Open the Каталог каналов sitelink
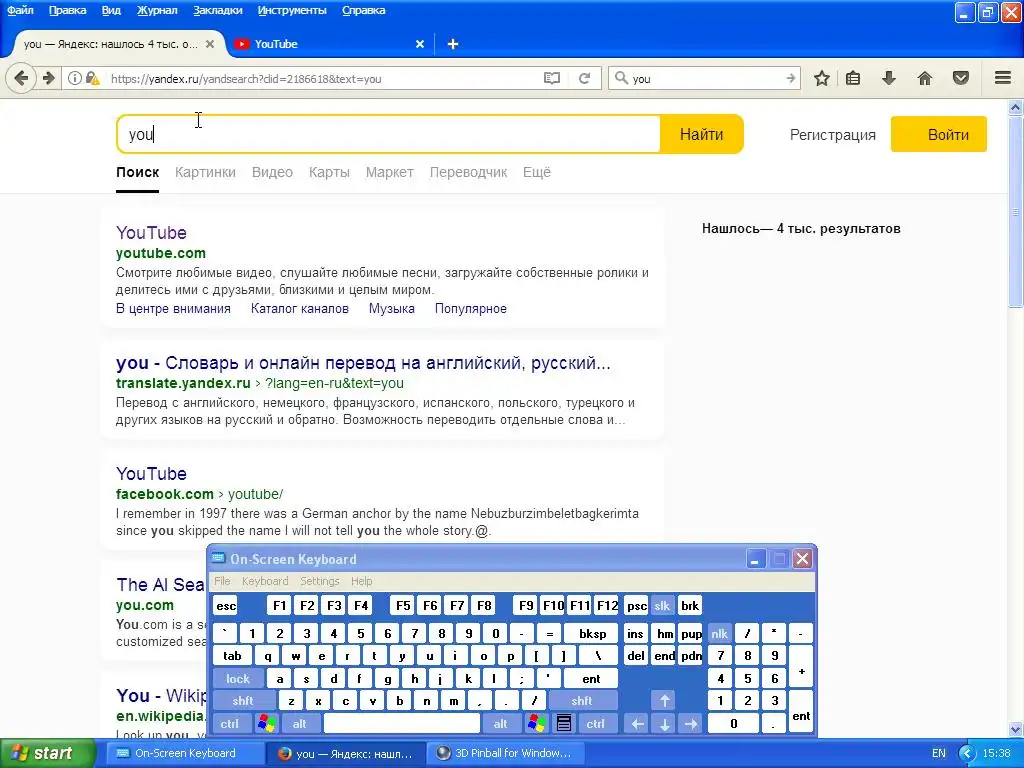 300,309
